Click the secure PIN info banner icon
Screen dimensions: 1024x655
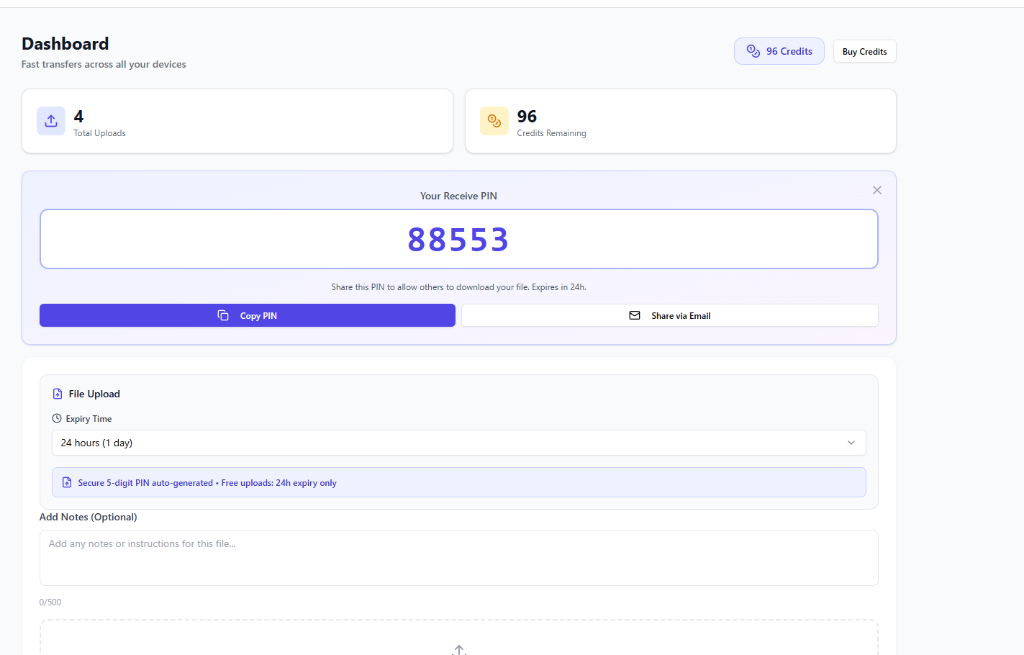point(67,483)
